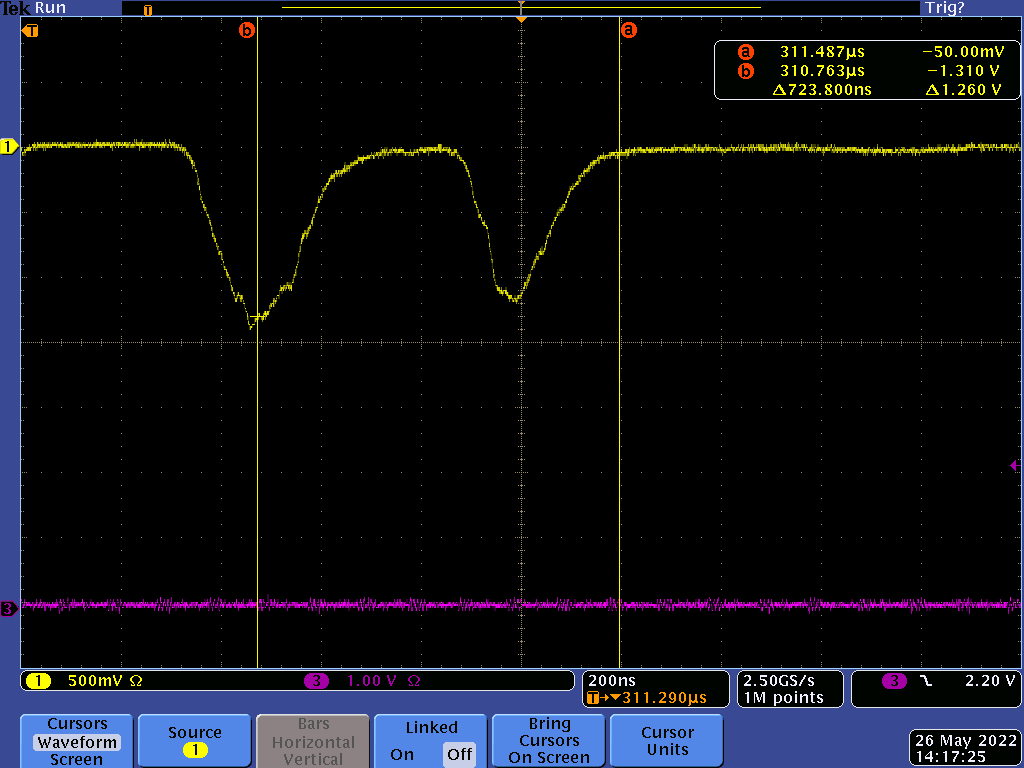Image resolution: width=1024 pixels, height=768 pixels.
Task: Set Linked cursors to On
Action: point(402,754)
